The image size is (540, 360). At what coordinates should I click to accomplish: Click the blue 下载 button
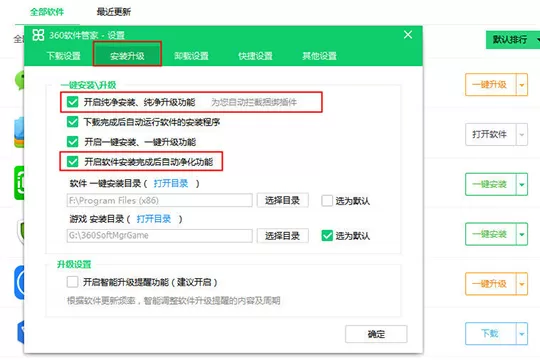(x=490, y=333)
